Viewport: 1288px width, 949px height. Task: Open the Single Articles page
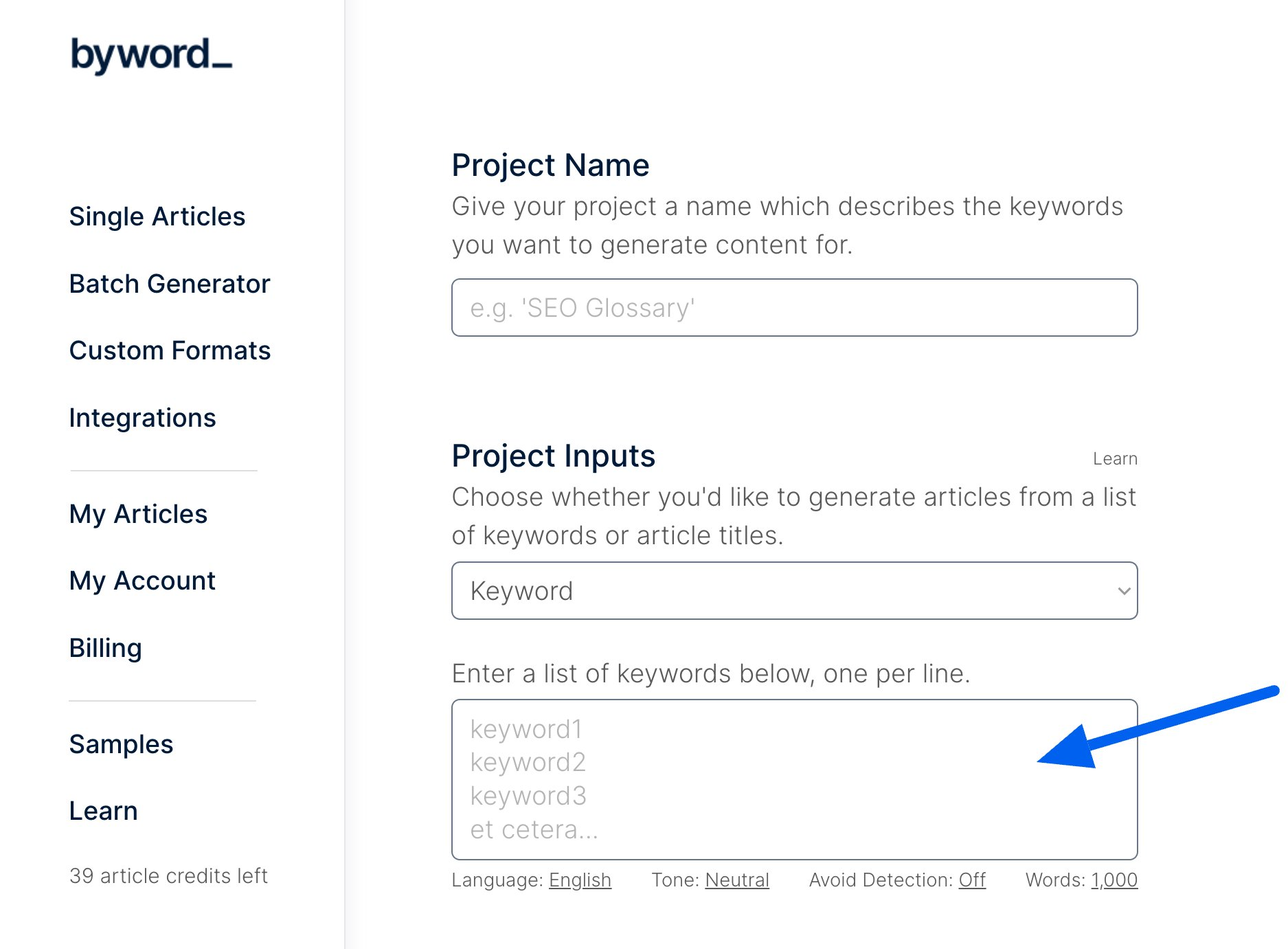coord(157,216)
